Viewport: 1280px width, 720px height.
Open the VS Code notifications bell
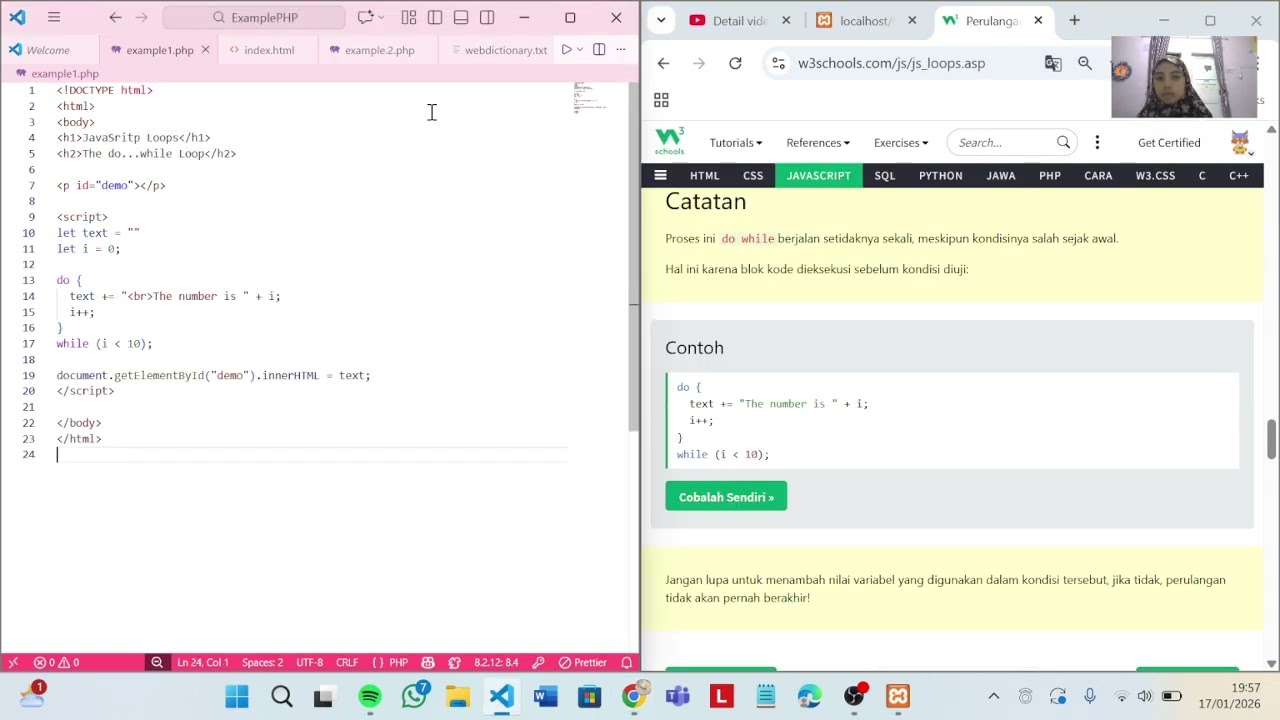627,662
